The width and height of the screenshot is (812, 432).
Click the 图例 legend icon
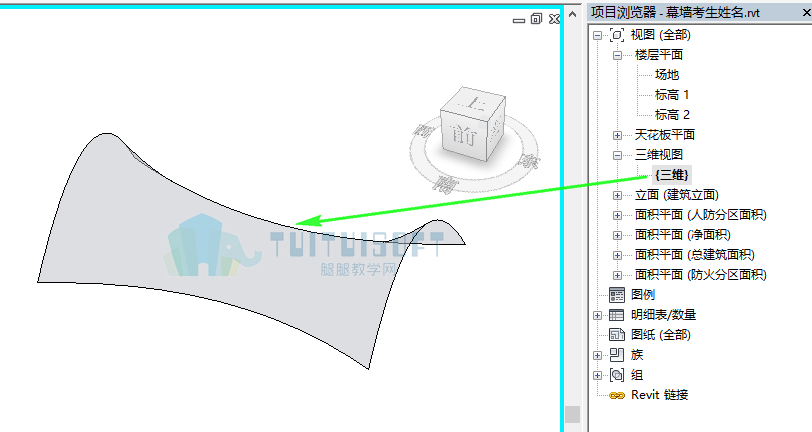[617, 295]
